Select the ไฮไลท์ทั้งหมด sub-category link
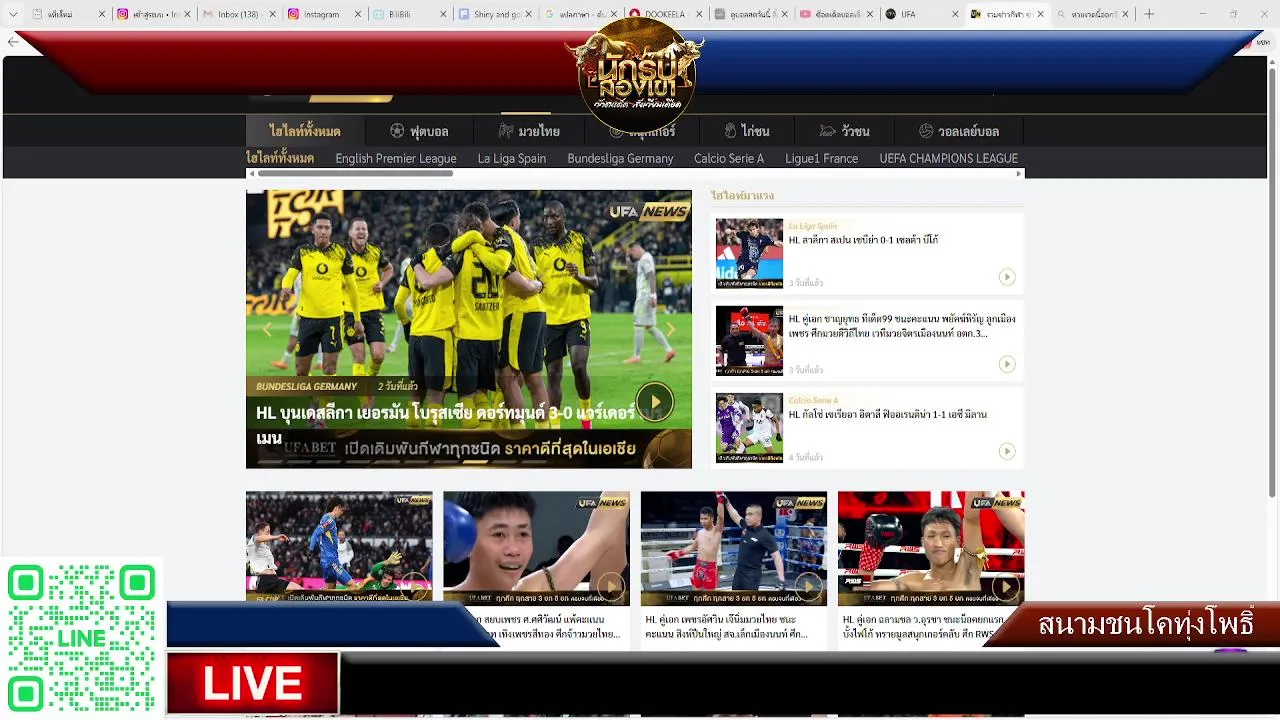1280x720 pixels. (280, 158)
